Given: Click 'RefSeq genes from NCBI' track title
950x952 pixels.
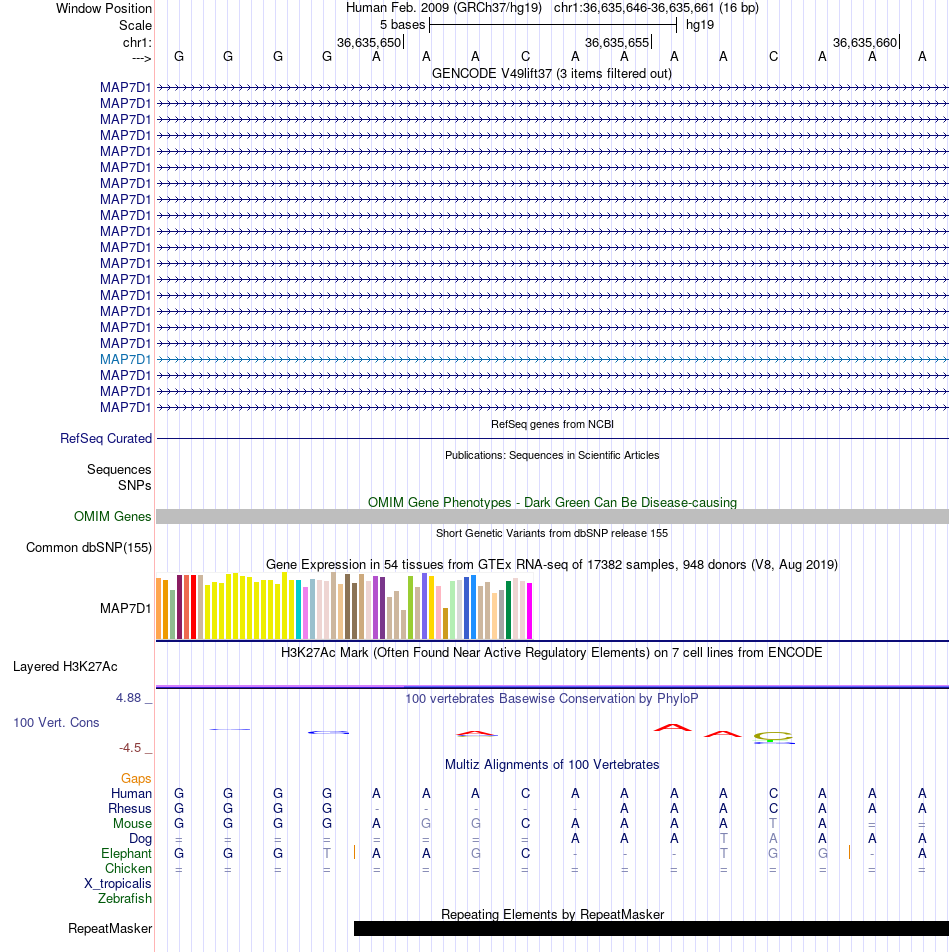Looking at the screenshot, I should pyautogui.click(x=552, y=424).
